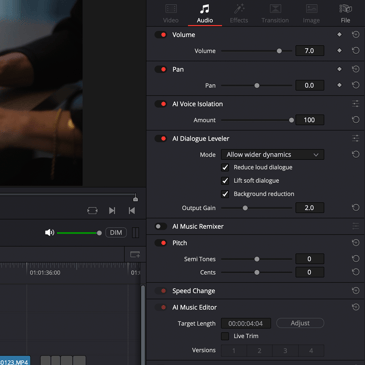
Task: Jump to previous clip icon
Action: coord(132,211)
